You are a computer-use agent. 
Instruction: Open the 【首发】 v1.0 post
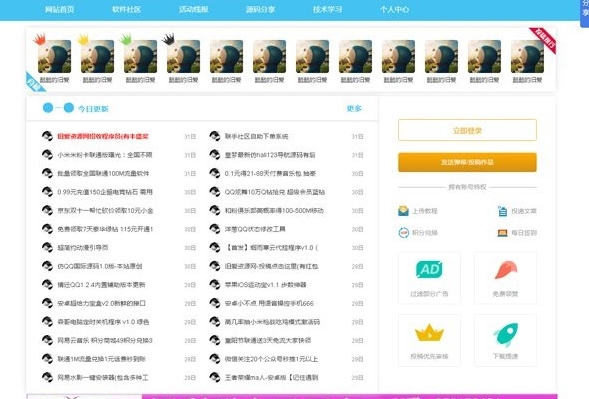pos(271,248)
